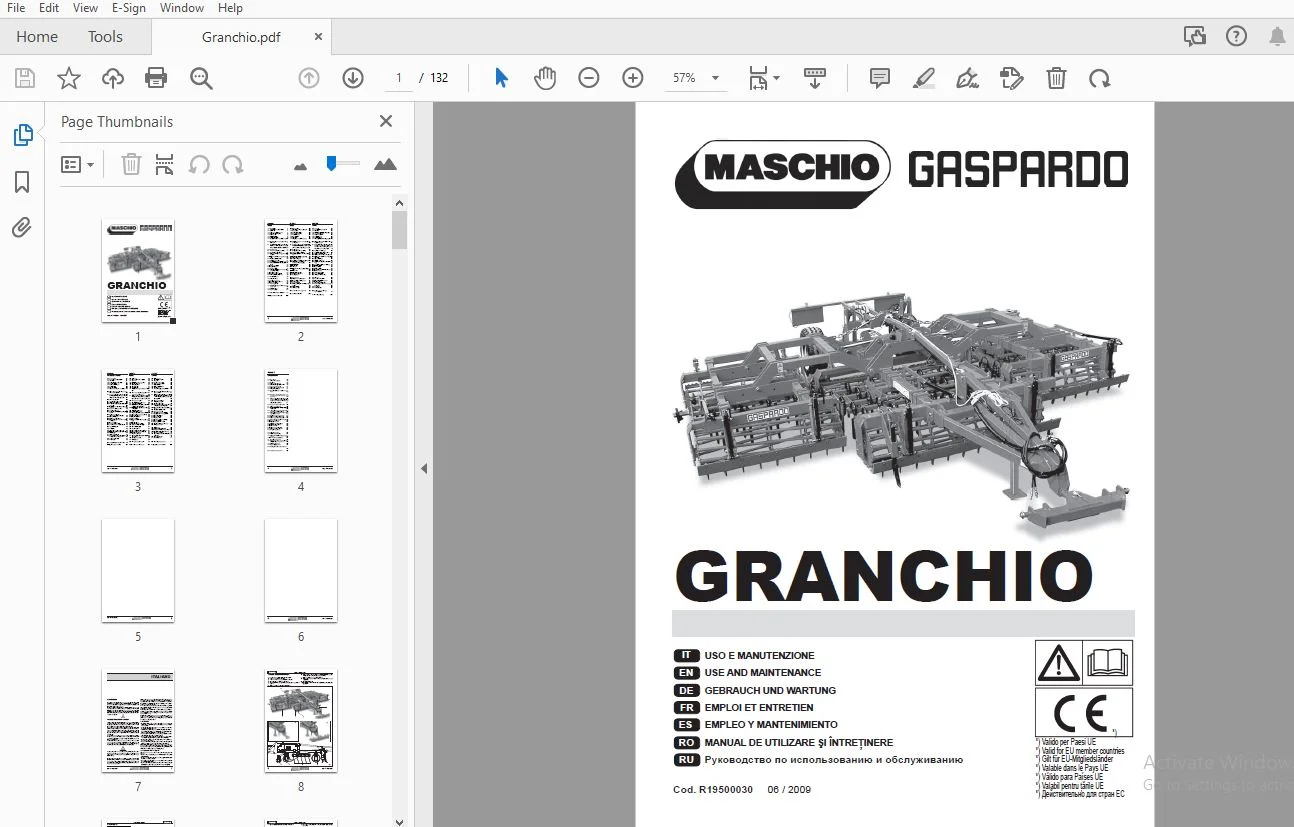Select page 3 thumbnail
The height and width of the screenshot is (827, 1294).
[x=138, y=421]
